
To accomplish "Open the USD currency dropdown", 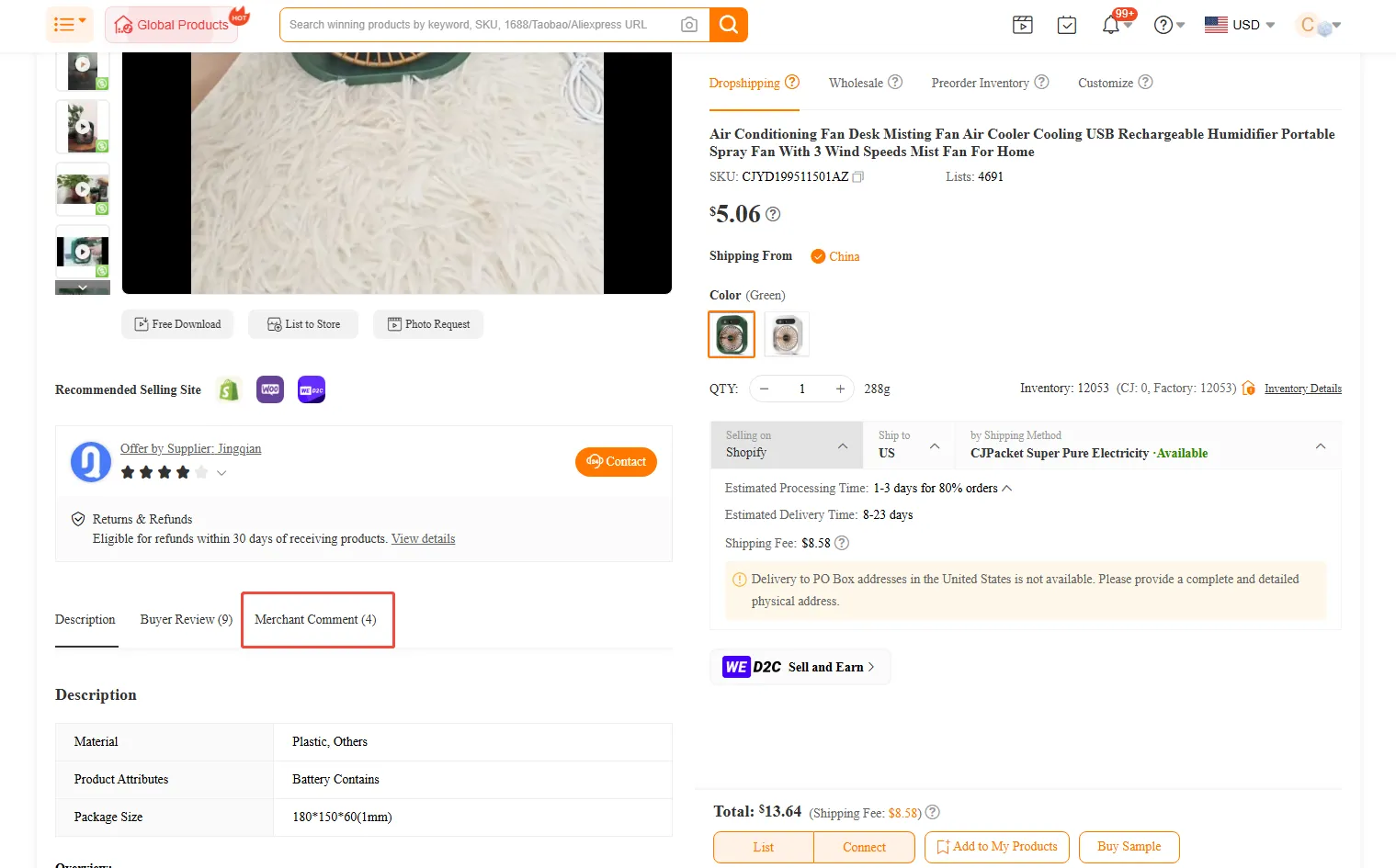I will (1240, 25).
